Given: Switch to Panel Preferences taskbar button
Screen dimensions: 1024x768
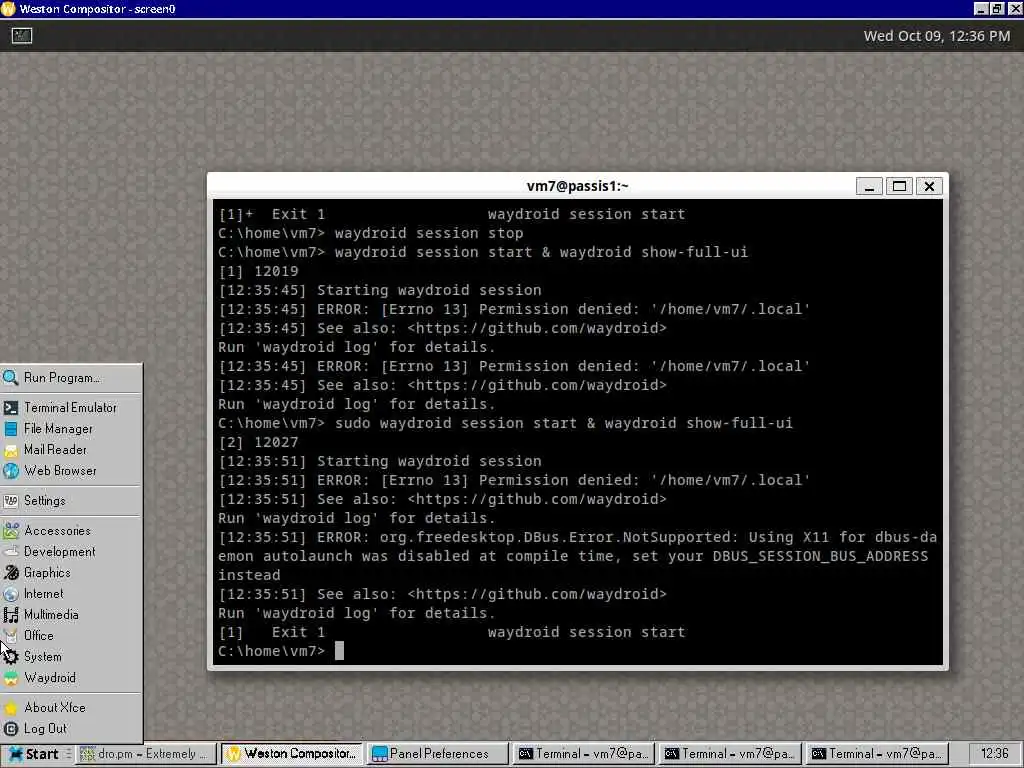Looking at the screenshot, I should (x=438, y=754).
